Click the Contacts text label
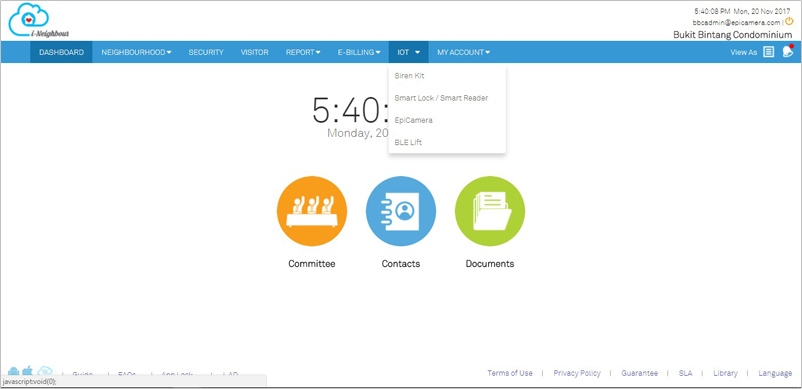 click(400, 264)
